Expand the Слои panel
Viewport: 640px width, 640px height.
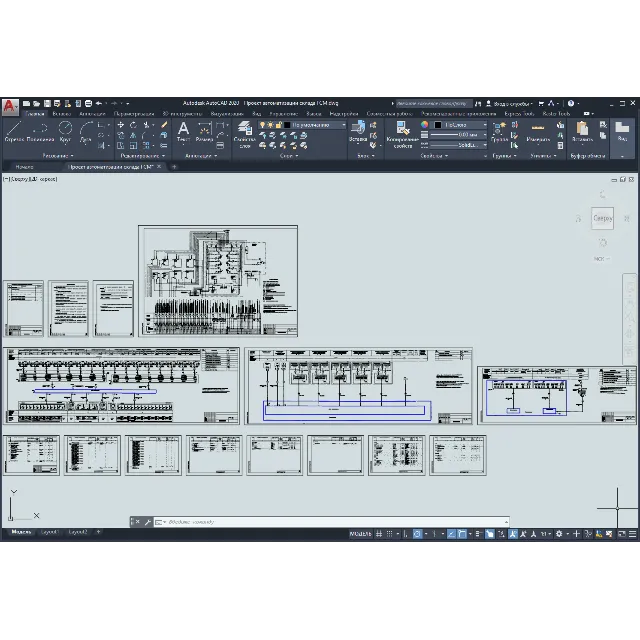click(x=289, y=156)
